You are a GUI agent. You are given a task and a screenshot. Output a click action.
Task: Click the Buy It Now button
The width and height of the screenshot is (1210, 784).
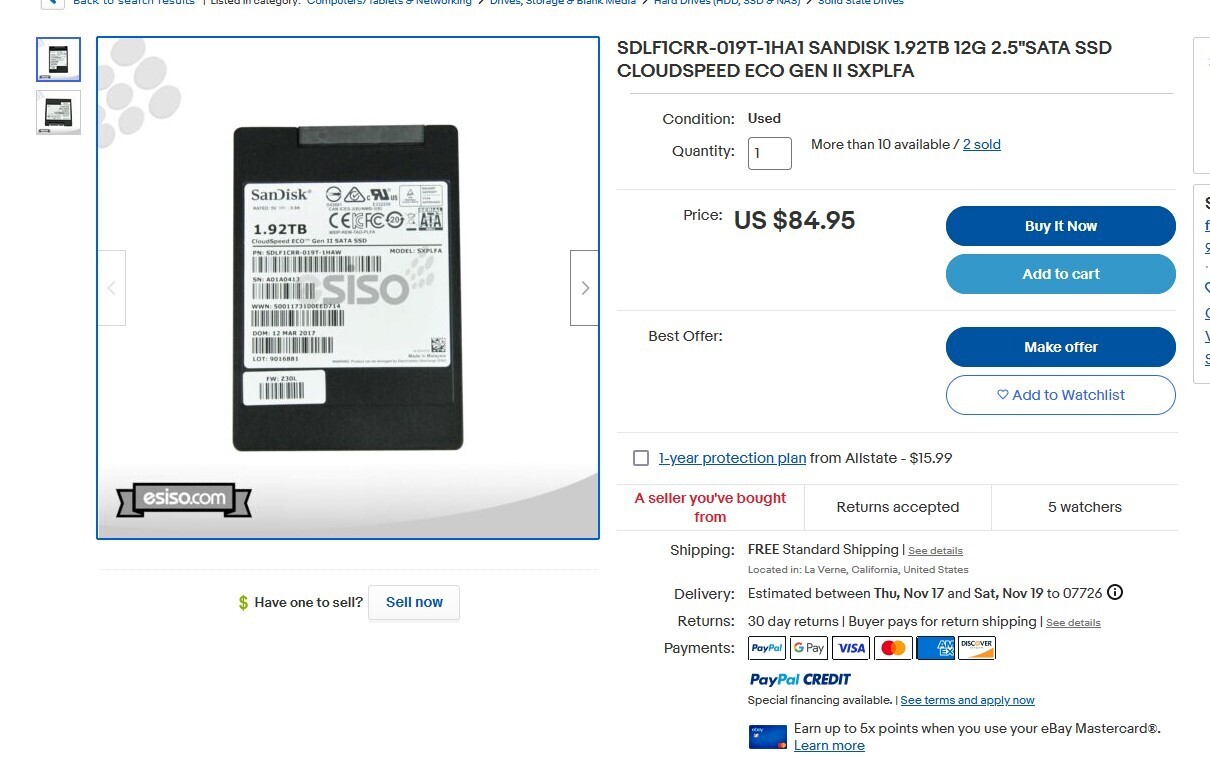(1061, 226)
